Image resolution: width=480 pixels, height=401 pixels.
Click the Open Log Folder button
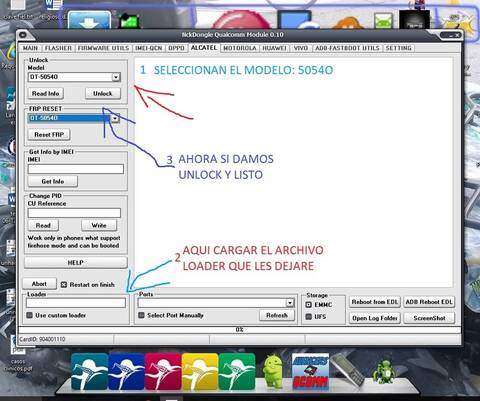coord(375,318)
